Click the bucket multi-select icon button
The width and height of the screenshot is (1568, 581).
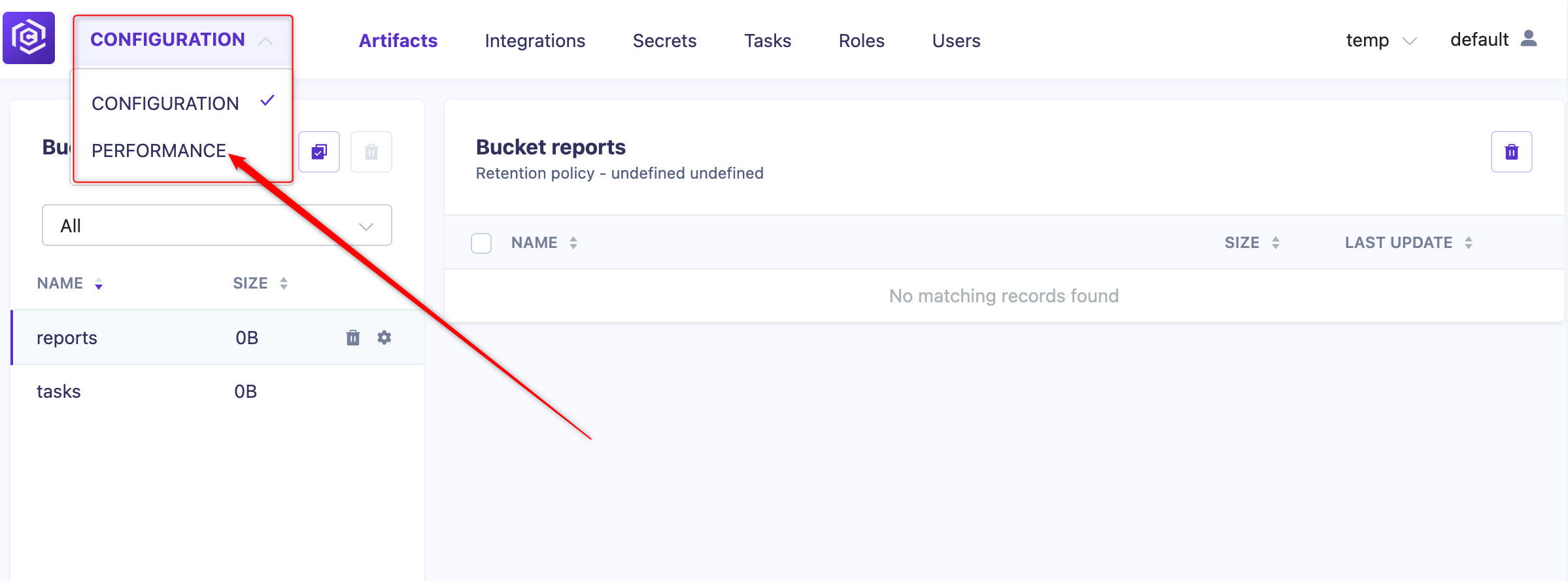(319, 152)
